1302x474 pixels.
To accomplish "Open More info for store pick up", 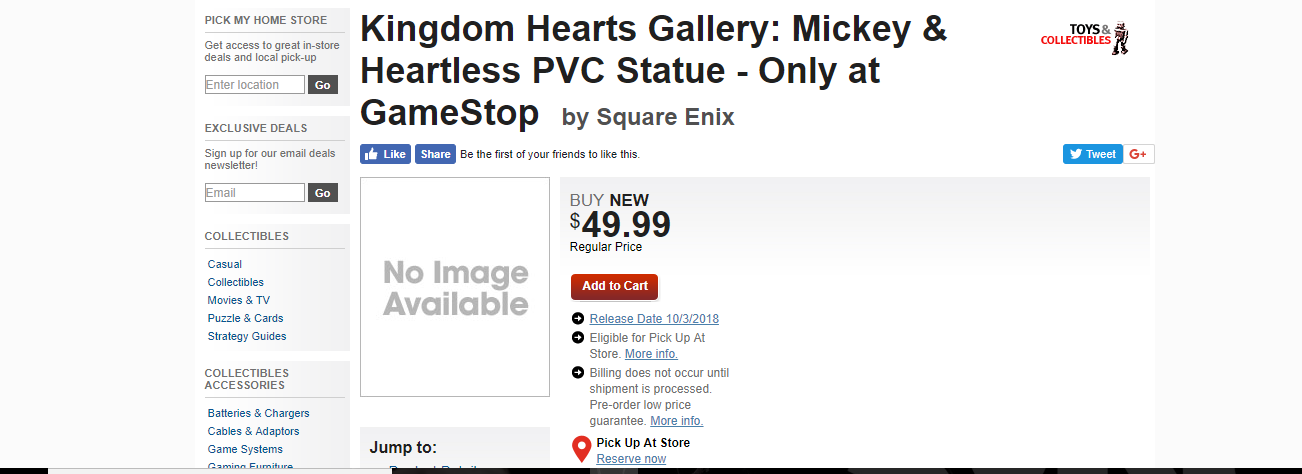I will point(651,354).
